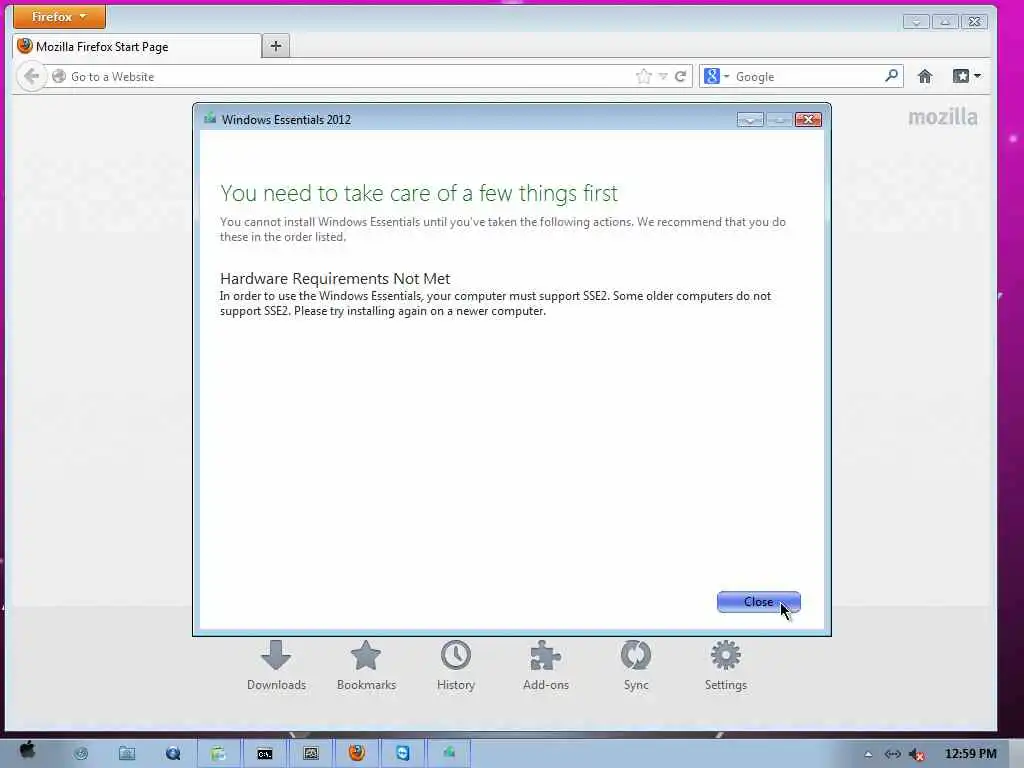Click the system monitor taskbar icon
The height and width of the screenshot is (768, 1024).
pyautogui.click(x=311, y=754)
